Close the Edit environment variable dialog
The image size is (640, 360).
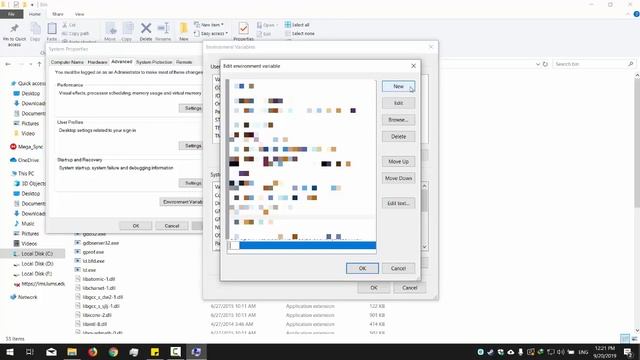pos(413,66)
